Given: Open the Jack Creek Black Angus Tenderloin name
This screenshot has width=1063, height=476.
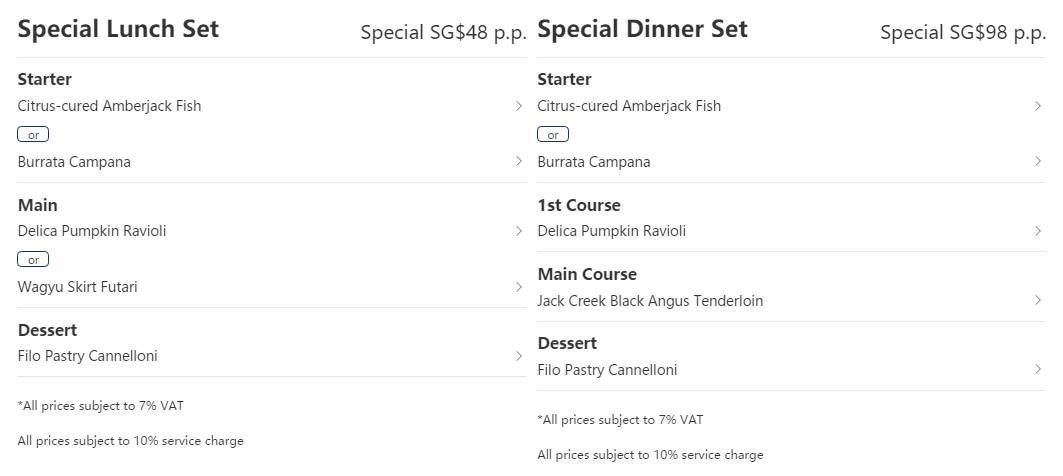Looking at the screenshot, I should pyautogui.click(x=650, y=301).
